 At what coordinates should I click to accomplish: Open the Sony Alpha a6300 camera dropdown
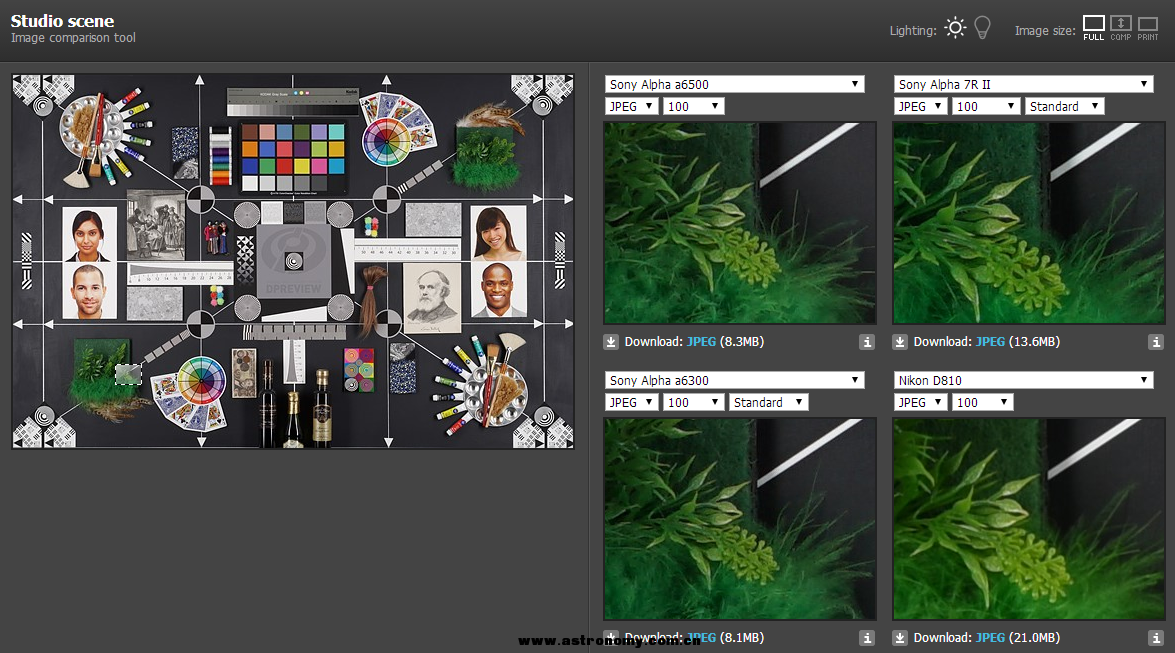point(734,380)
